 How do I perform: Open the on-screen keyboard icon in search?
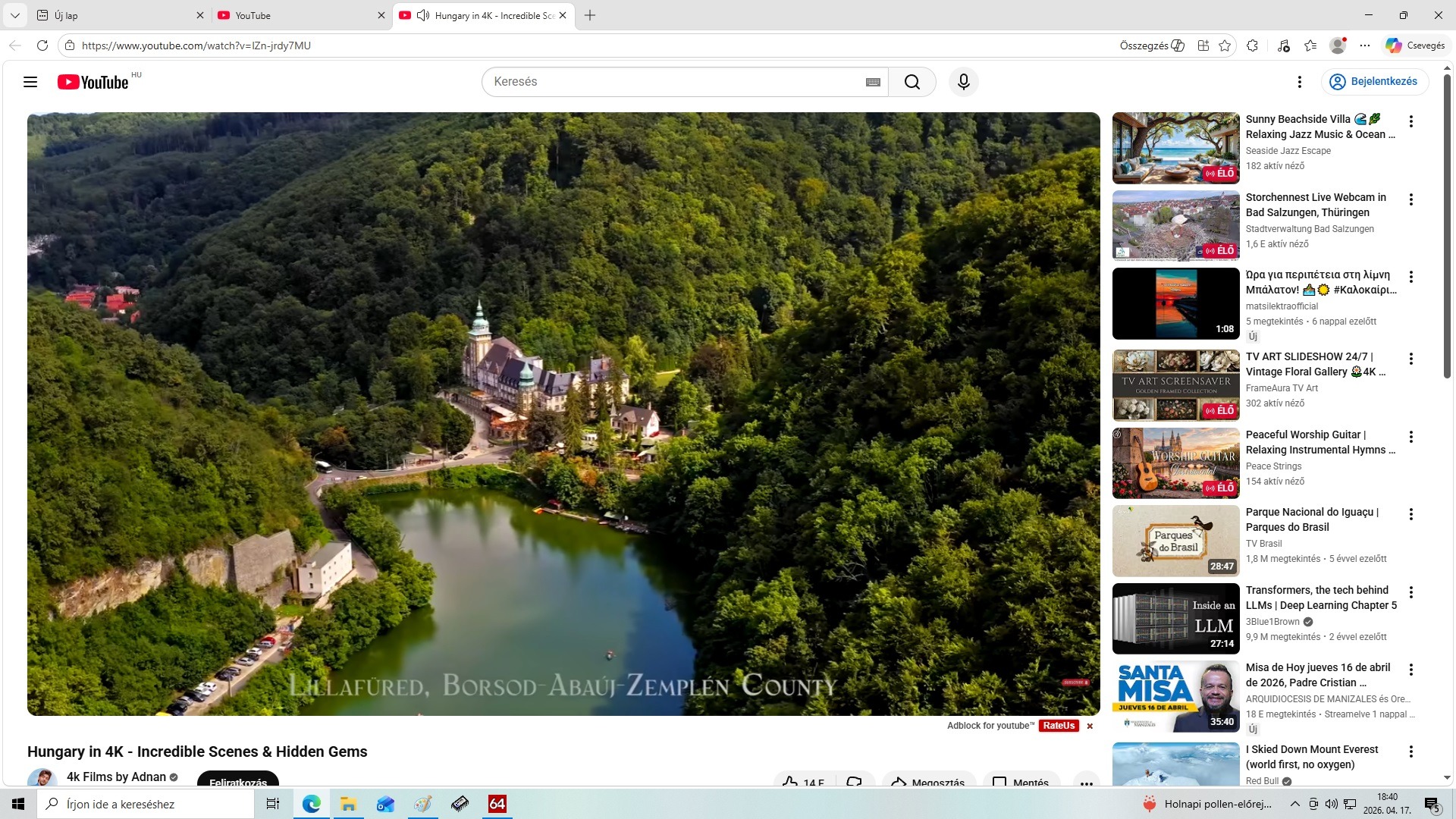point(873,82)
